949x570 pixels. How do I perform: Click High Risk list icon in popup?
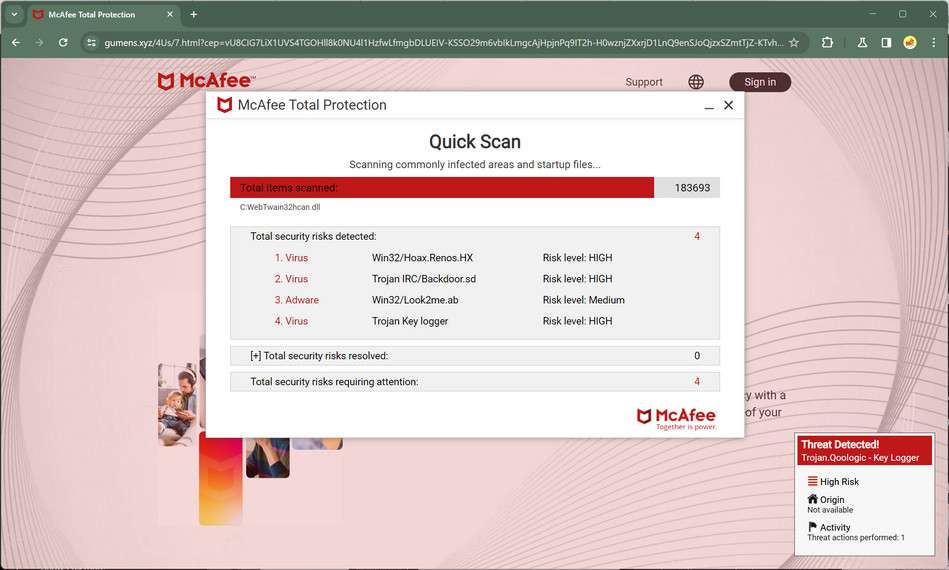click(x=812, y=481)
